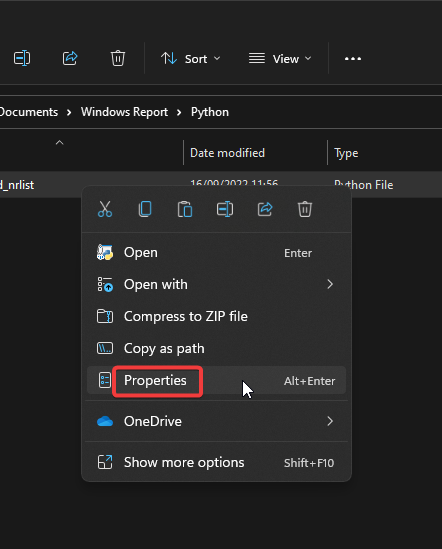Click the Cut scissors icon in context menu
The height and width of the screenshot is (549, 442).
click(105, 209)
